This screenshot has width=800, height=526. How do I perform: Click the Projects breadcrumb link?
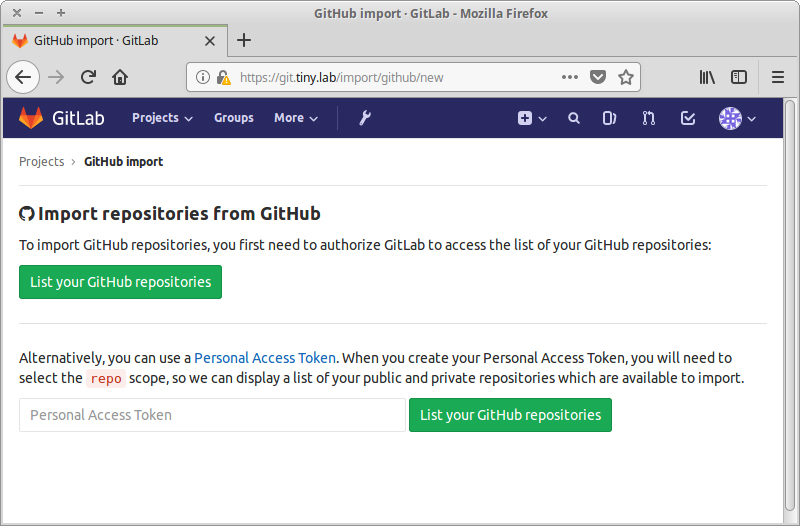41,161
